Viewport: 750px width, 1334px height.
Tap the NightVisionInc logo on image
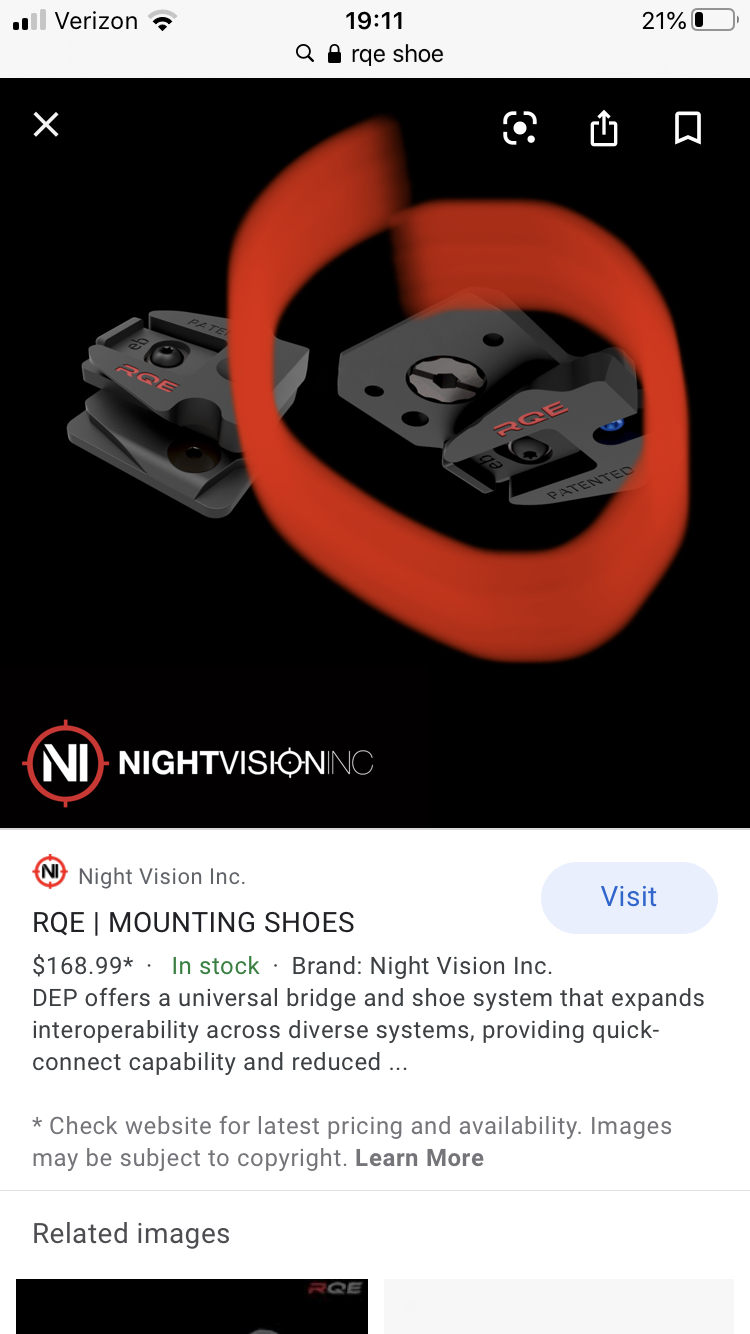198,763
